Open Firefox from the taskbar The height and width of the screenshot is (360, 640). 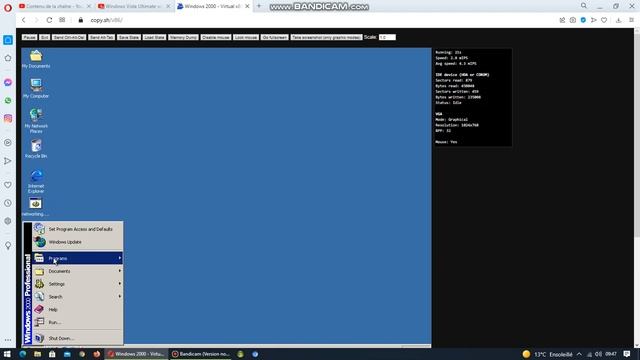pyautogui.click(x=97, y=354)
